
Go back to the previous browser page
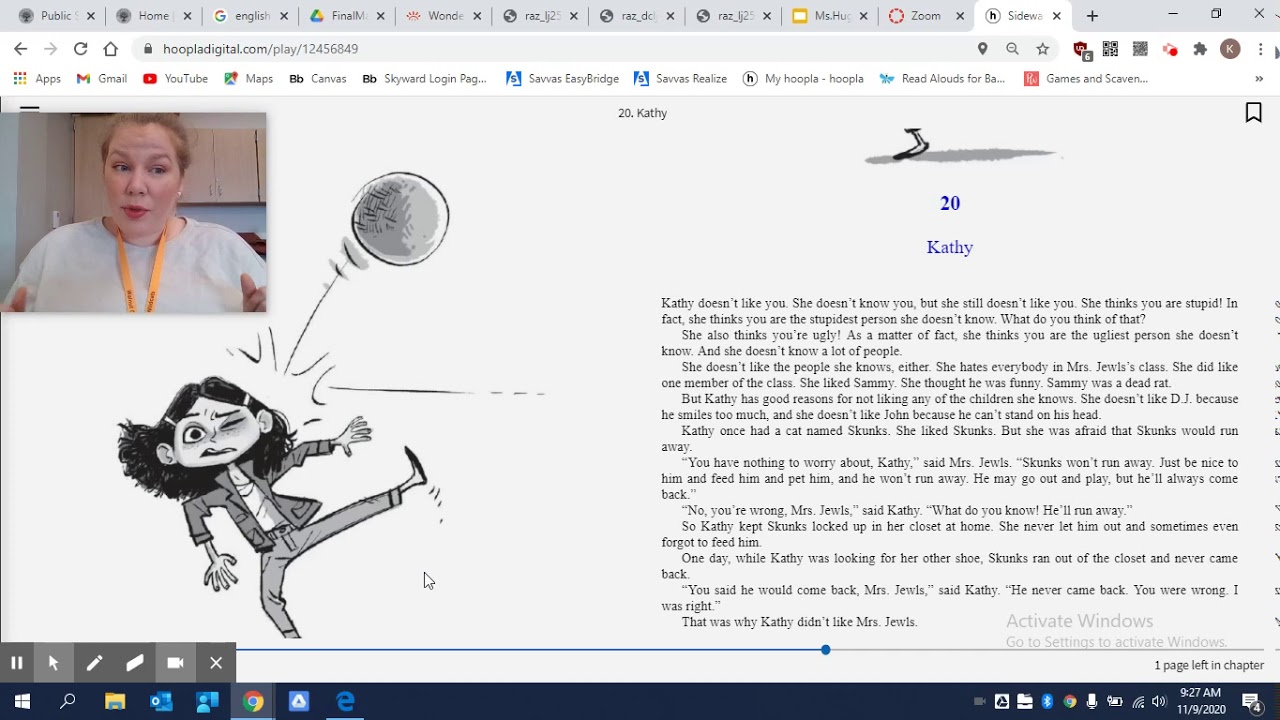point(20,48)
